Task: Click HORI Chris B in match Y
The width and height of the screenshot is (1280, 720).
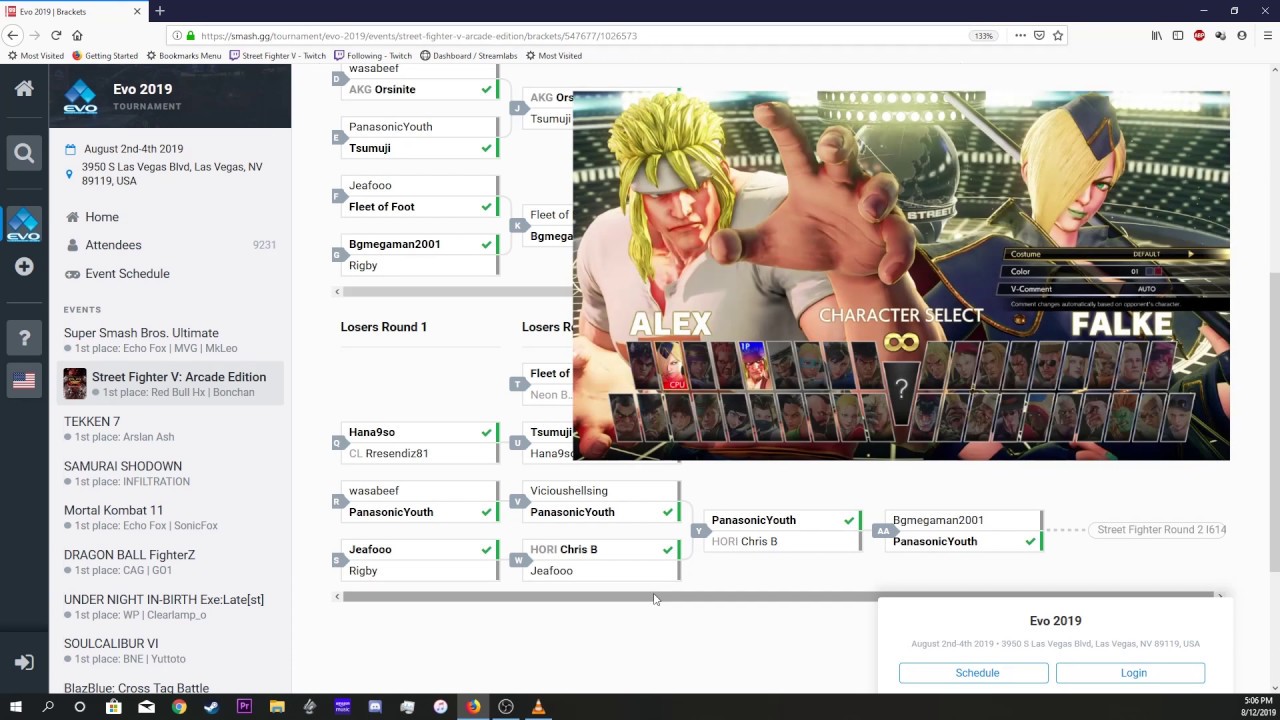Action: (744, 541)
